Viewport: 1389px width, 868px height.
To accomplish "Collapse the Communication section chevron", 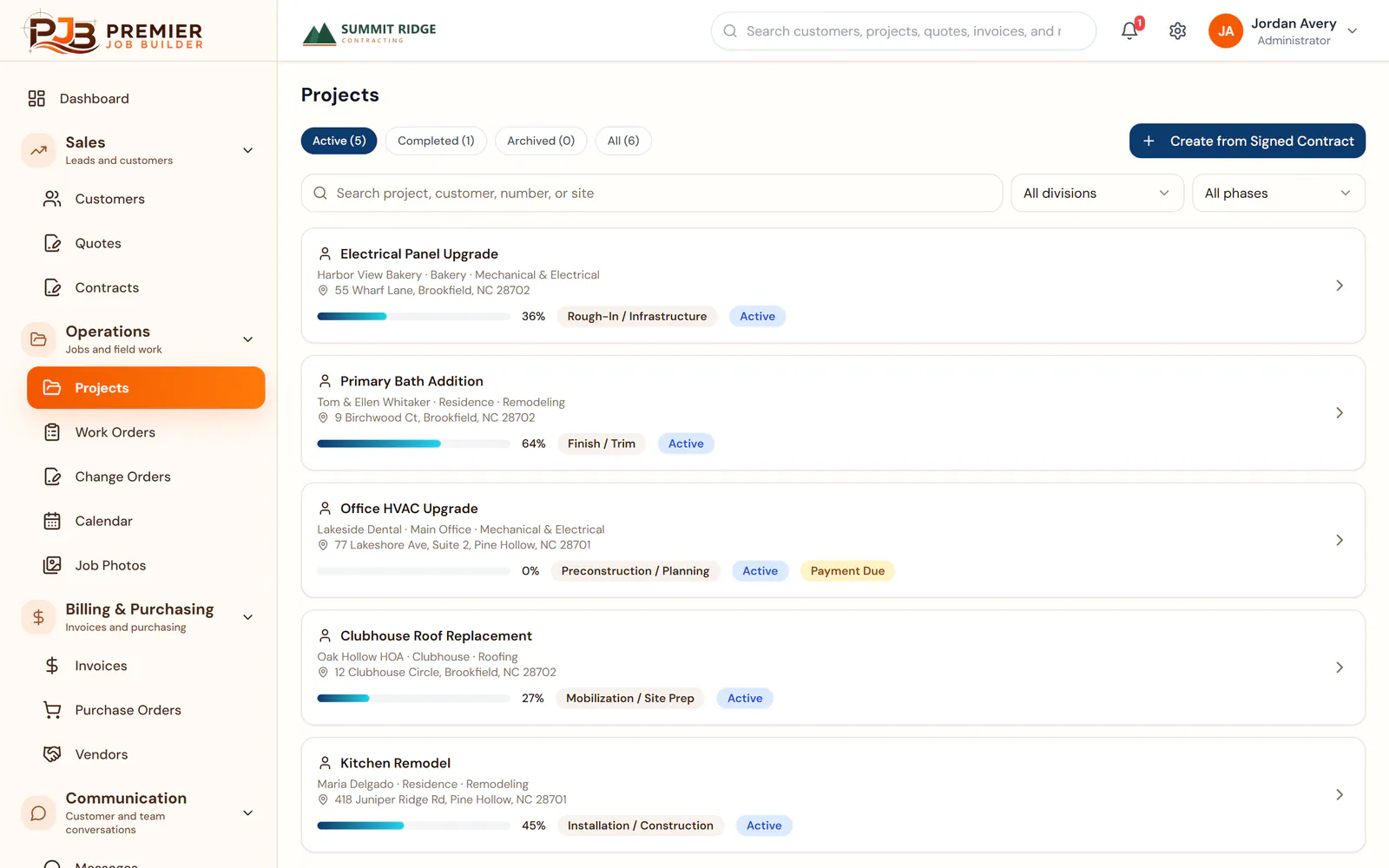I will [x=247, y=813].
